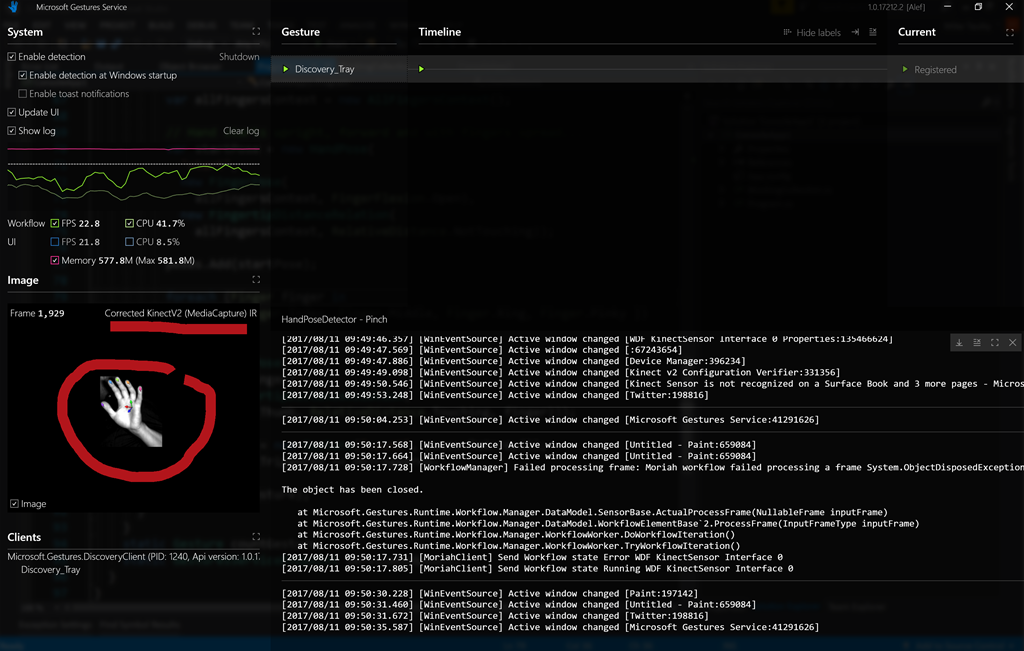Enable toast notifications checkbox
Viewport: 1024px width, 651px height.
point(23,93)
